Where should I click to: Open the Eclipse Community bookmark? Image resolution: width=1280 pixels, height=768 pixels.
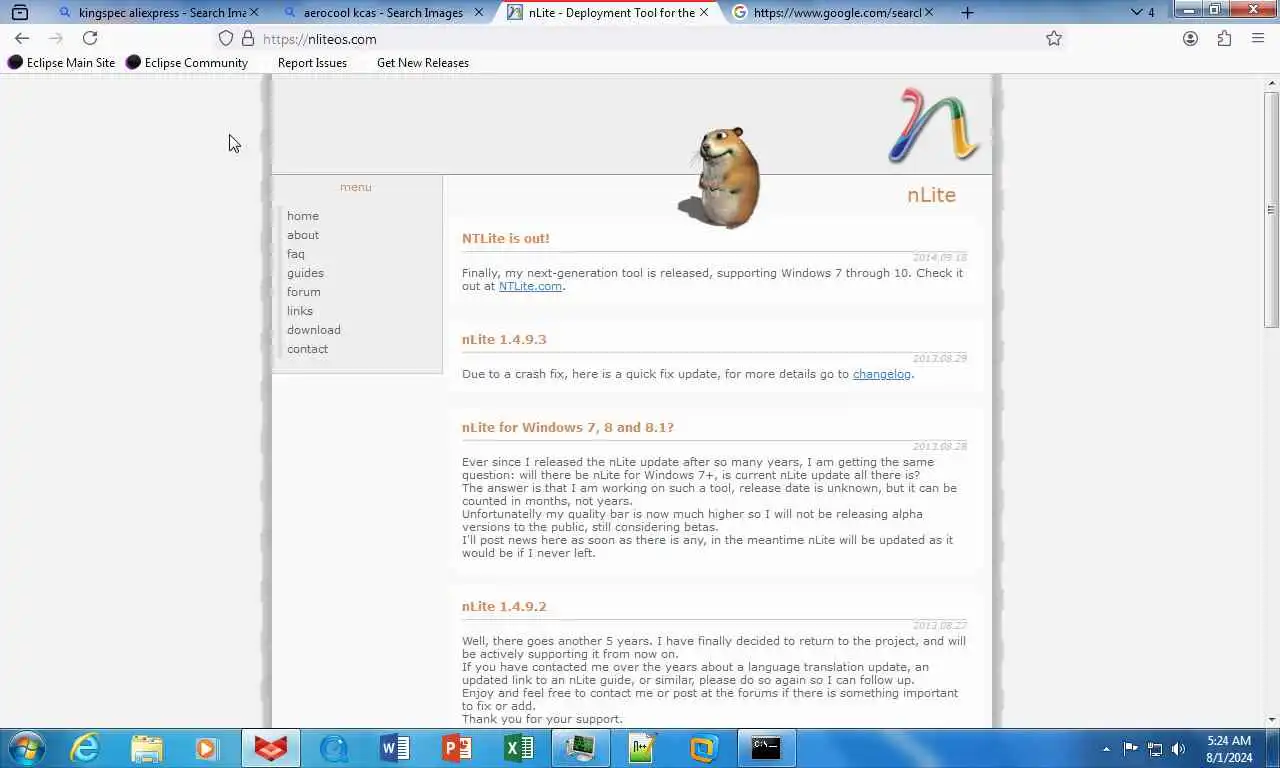coord(187,62)
